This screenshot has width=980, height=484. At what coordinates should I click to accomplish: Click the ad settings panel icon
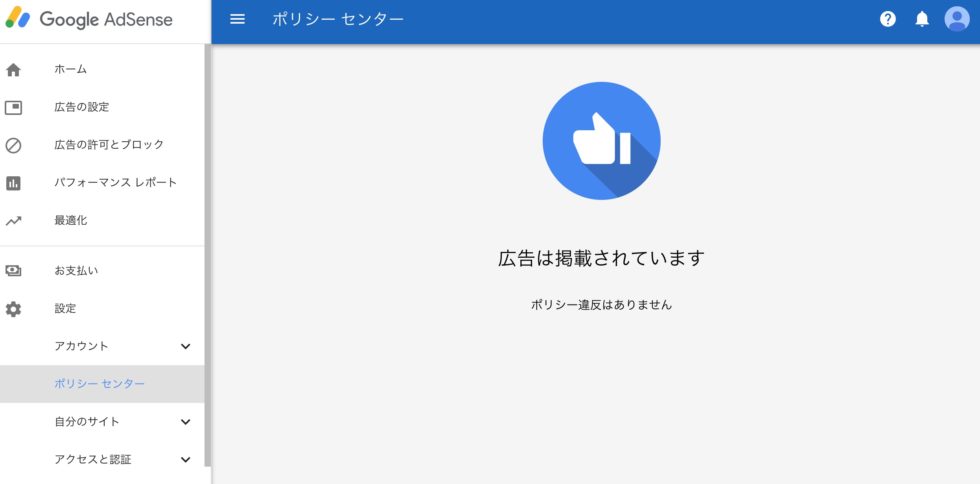(13, 108)
